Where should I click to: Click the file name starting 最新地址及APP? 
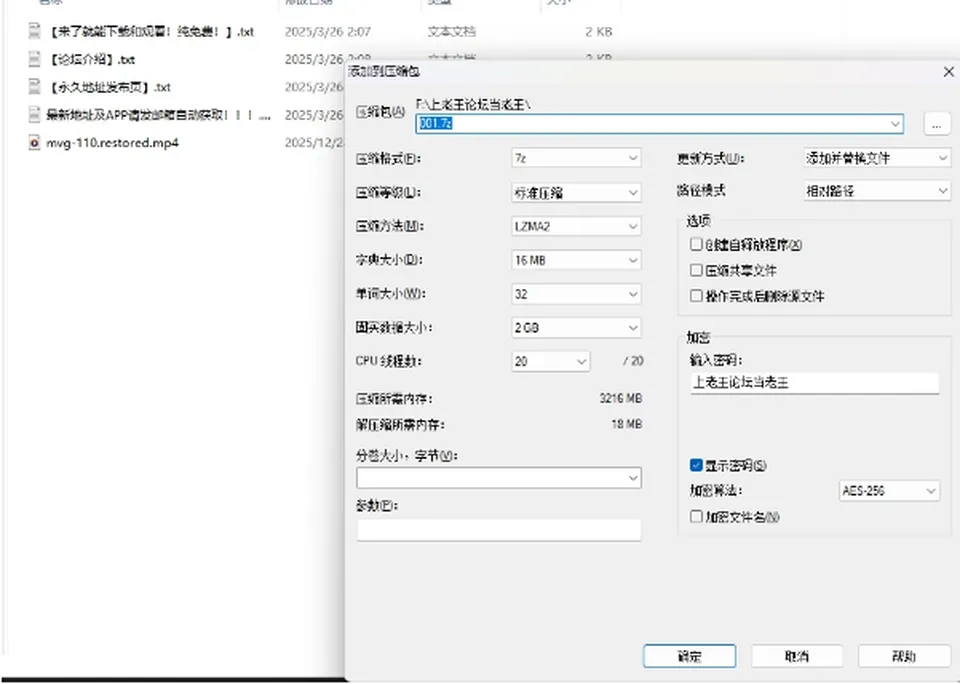click(x=158, y=115)
